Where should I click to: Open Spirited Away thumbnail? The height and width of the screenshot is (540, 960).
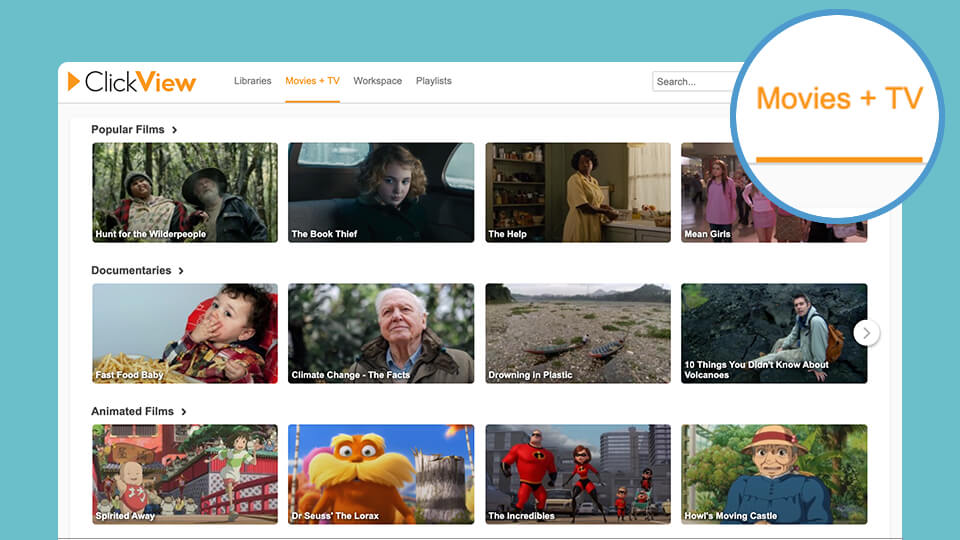pyautogui.click(x=185, y=474)
